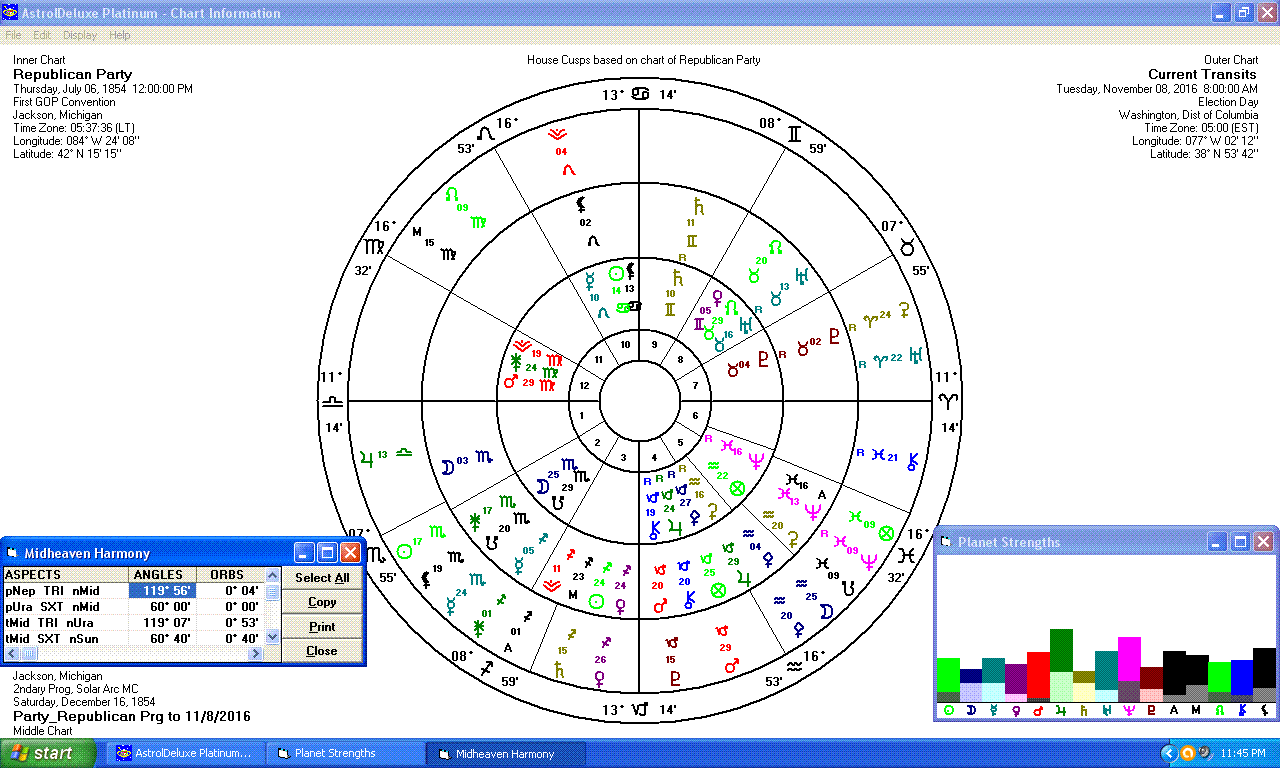Switch to Planet Strengths taskbar button
The height and width of the screenshot is (768, 1280).
pyautogui.click(x=346, y=753)
